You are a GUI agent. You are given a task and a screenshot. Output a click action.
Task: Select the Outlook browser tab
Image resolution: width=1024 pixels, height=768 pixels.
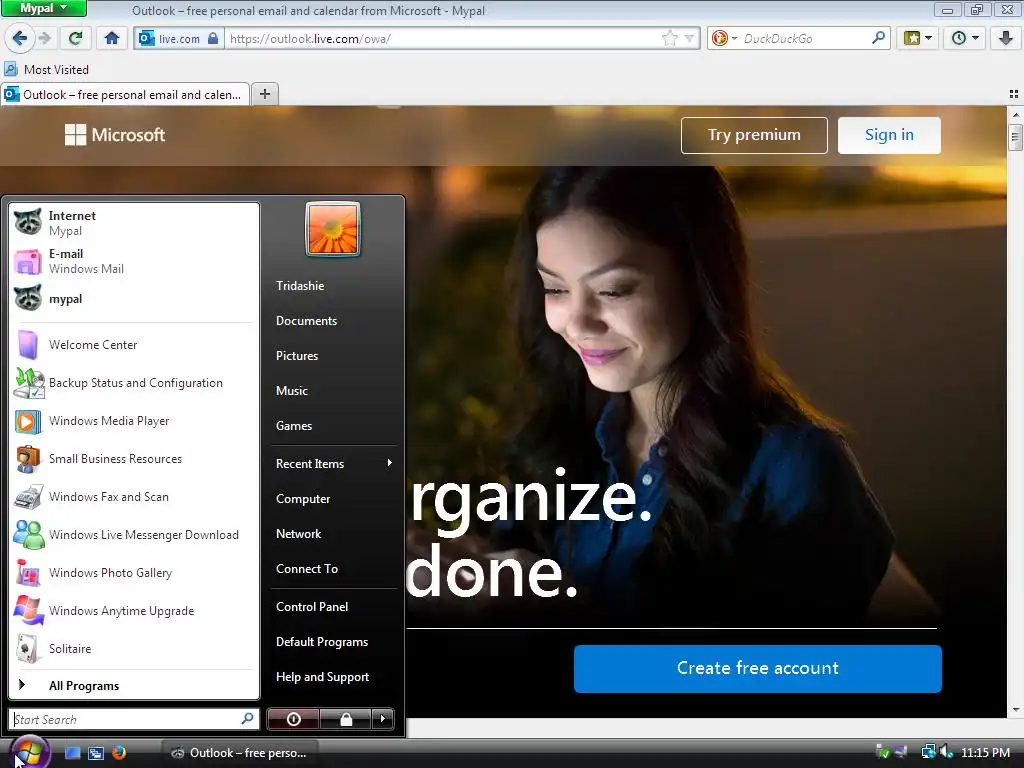click(x=125, y=95)
